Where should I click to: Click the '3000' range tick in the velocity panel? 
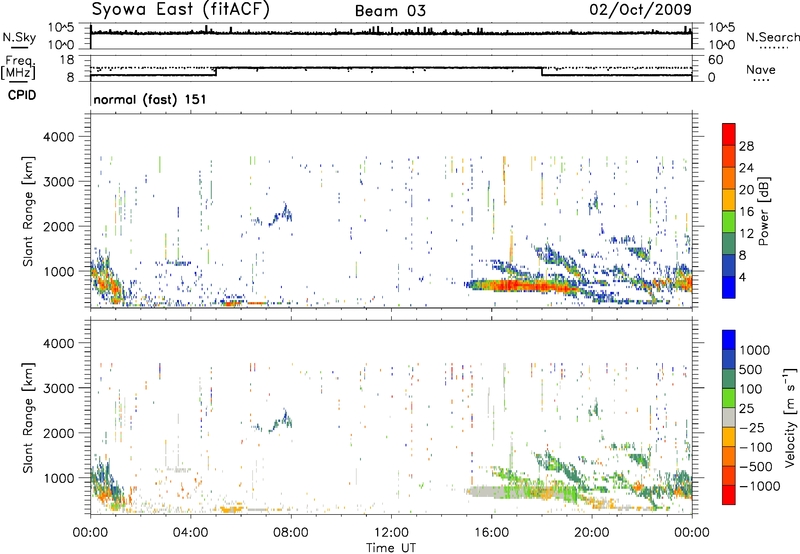click(58, 388)
